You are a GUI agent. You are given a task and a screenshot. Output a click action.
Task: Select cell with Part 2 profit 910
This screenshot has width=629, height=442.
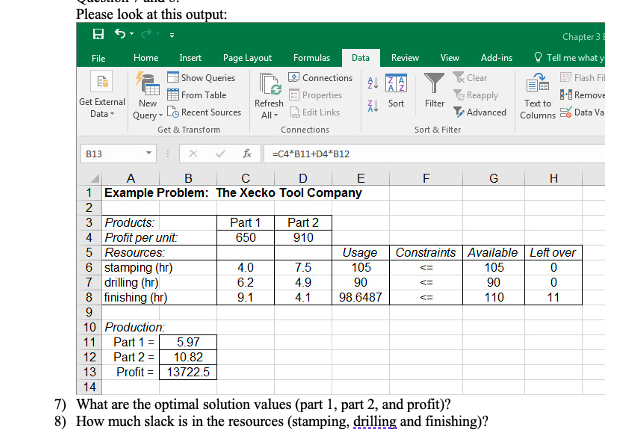pos(303,238)
